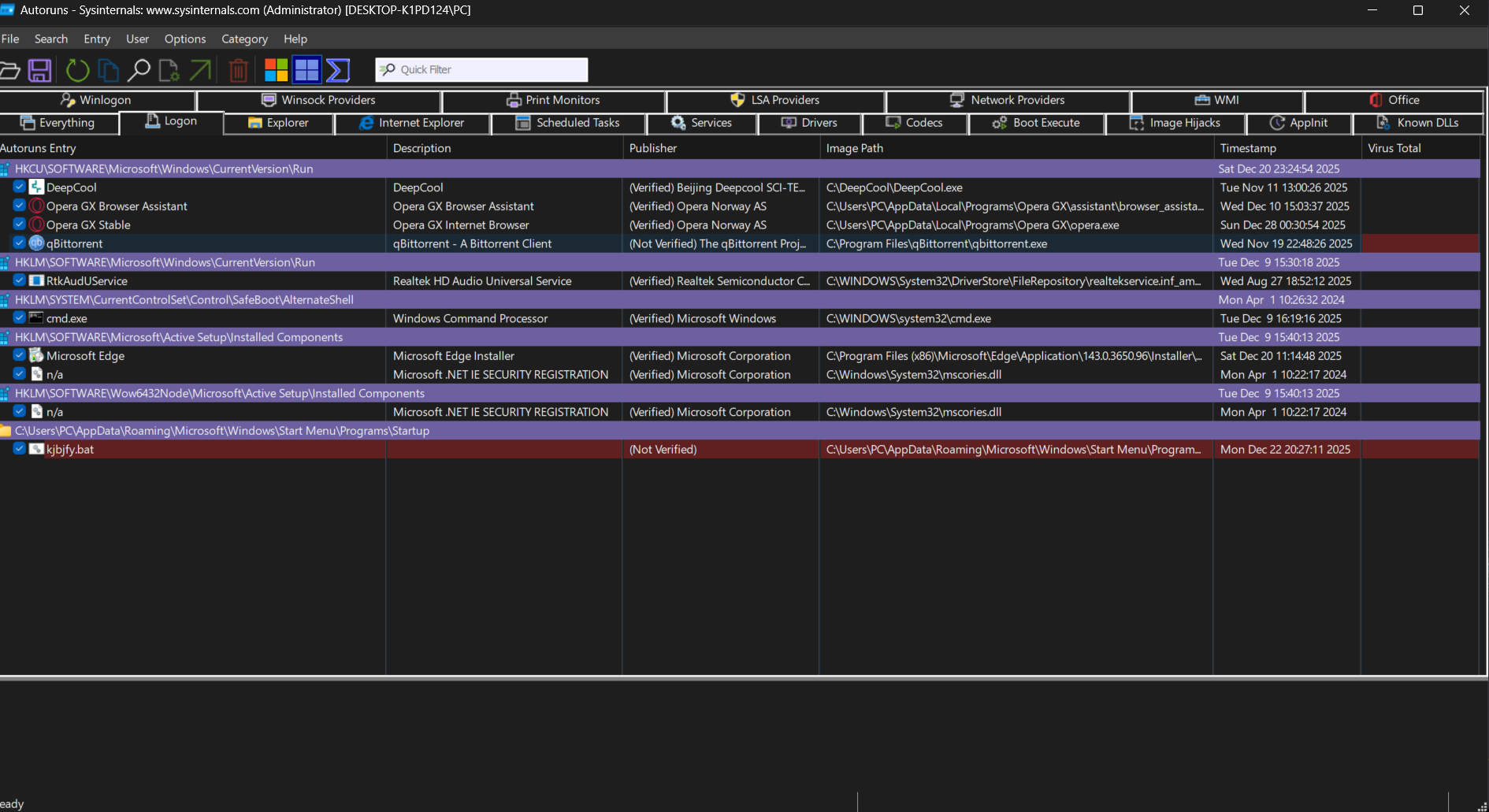Switch to the Image Hijacks tab

(1175, 123)
